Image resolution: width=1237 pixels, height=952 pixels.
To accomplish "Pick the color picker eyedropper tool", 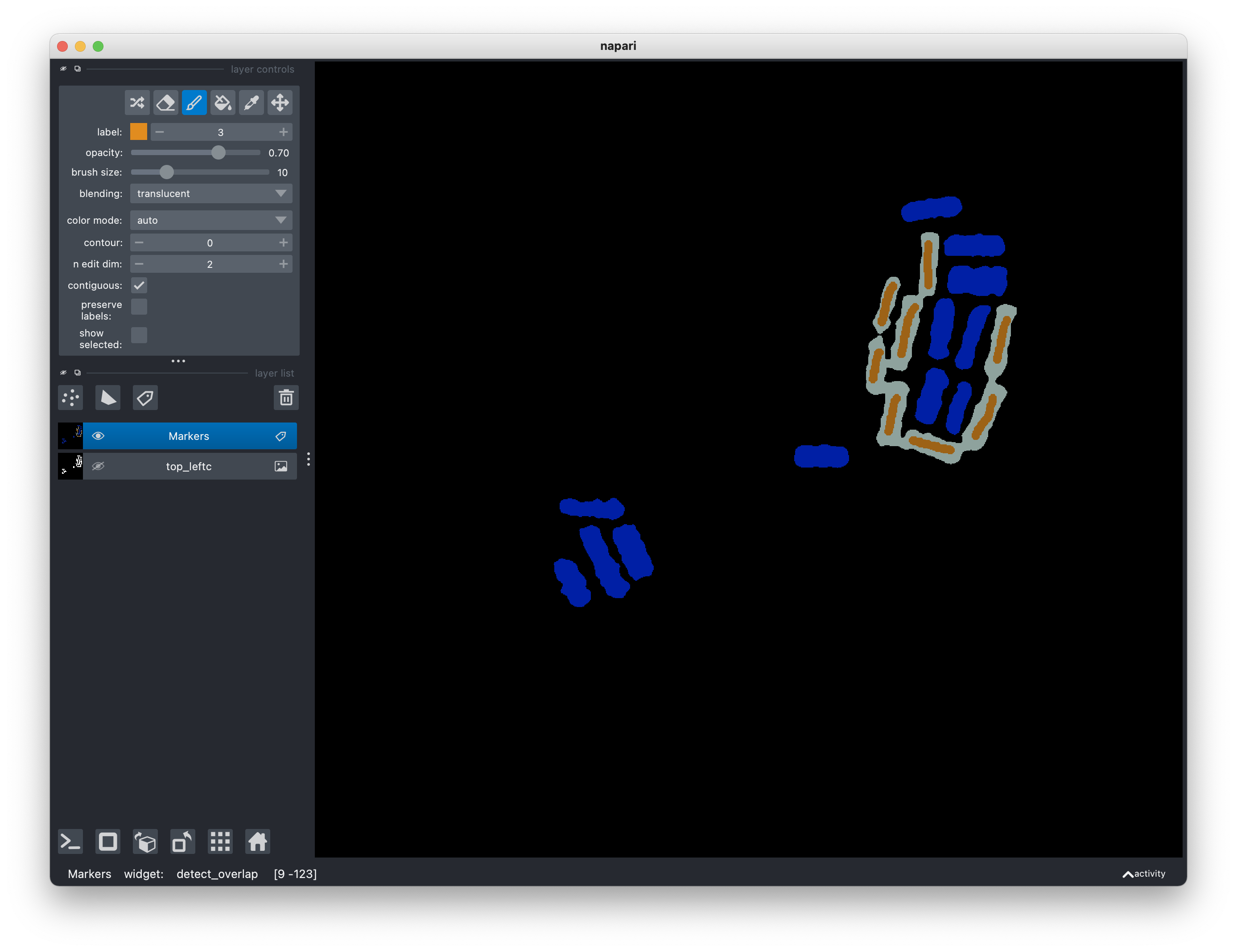I will 251,103.
